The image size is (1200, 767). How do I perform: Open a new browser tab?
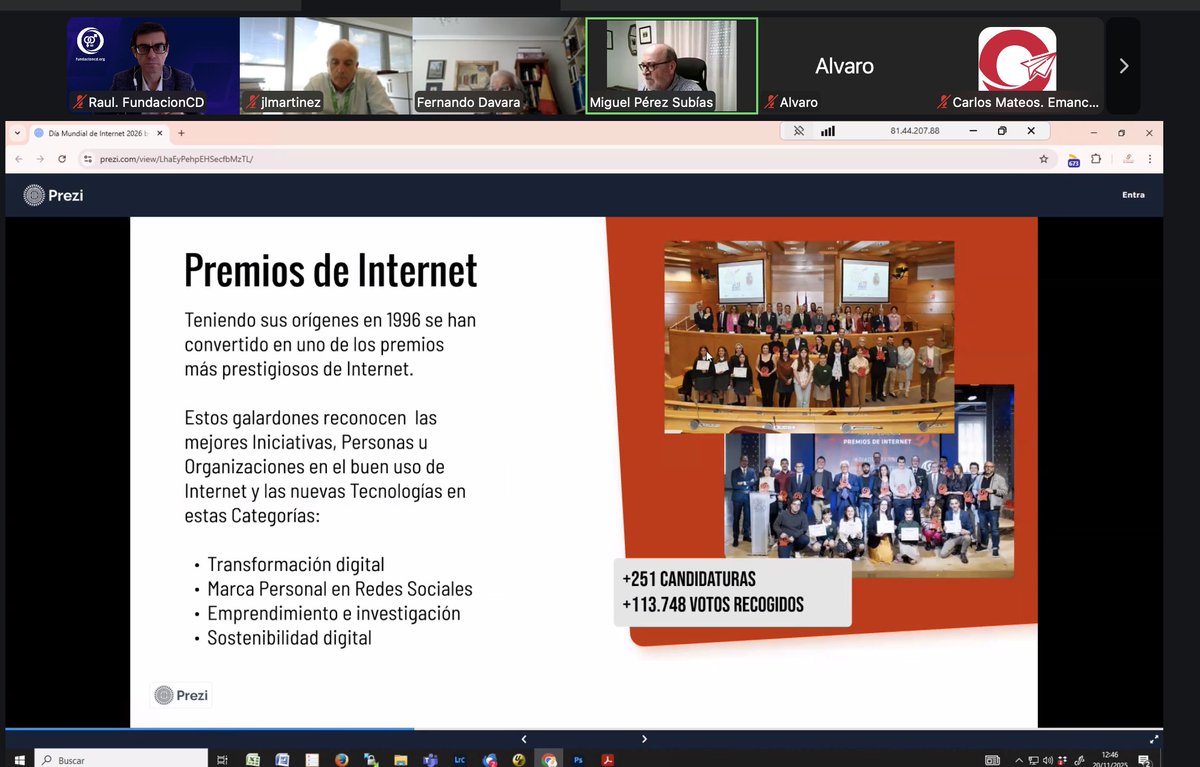tap(180, 131)
